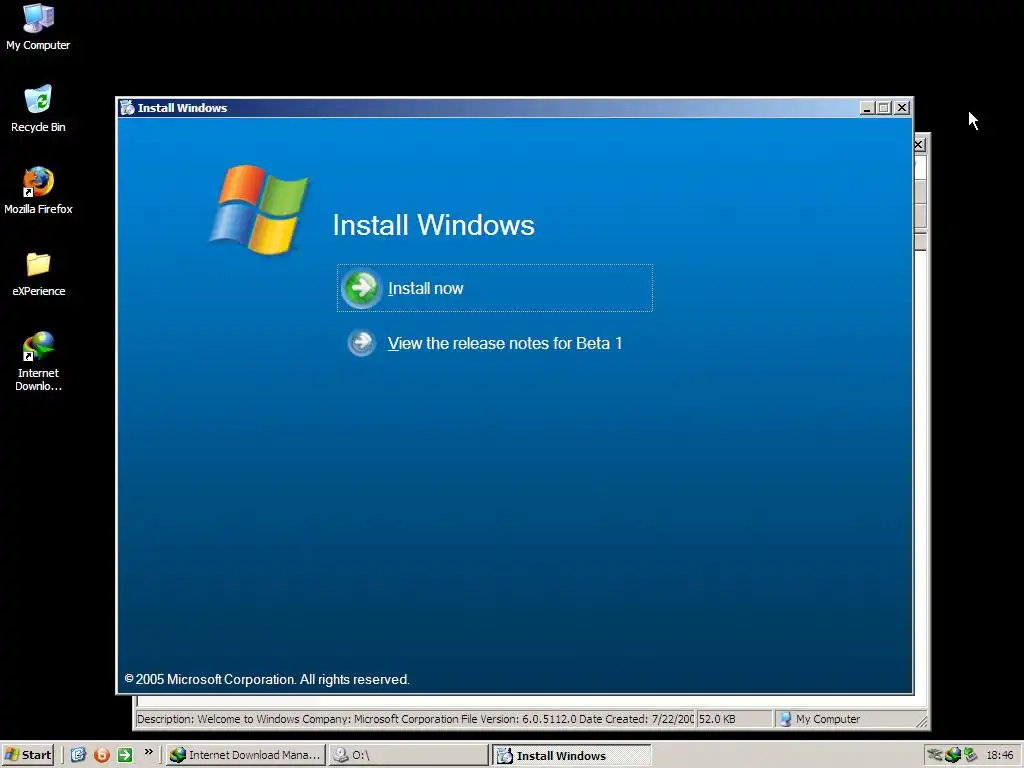Select the Internet Download Manager desktop shortcut
This screenshot has width=1024, height=768.
(x=38, y=362)
